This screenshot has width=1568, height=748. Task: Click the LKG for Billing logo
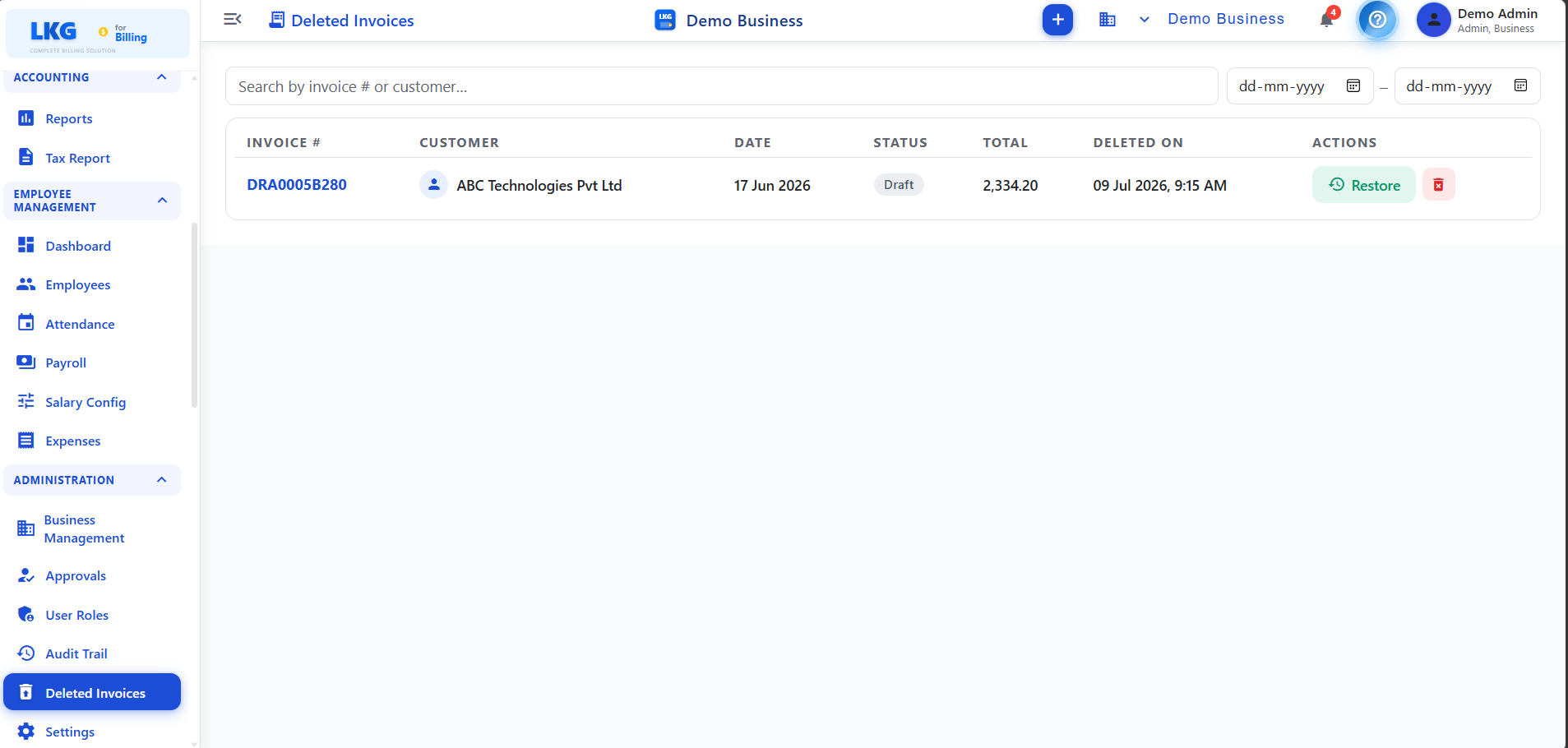pos(97,34)
